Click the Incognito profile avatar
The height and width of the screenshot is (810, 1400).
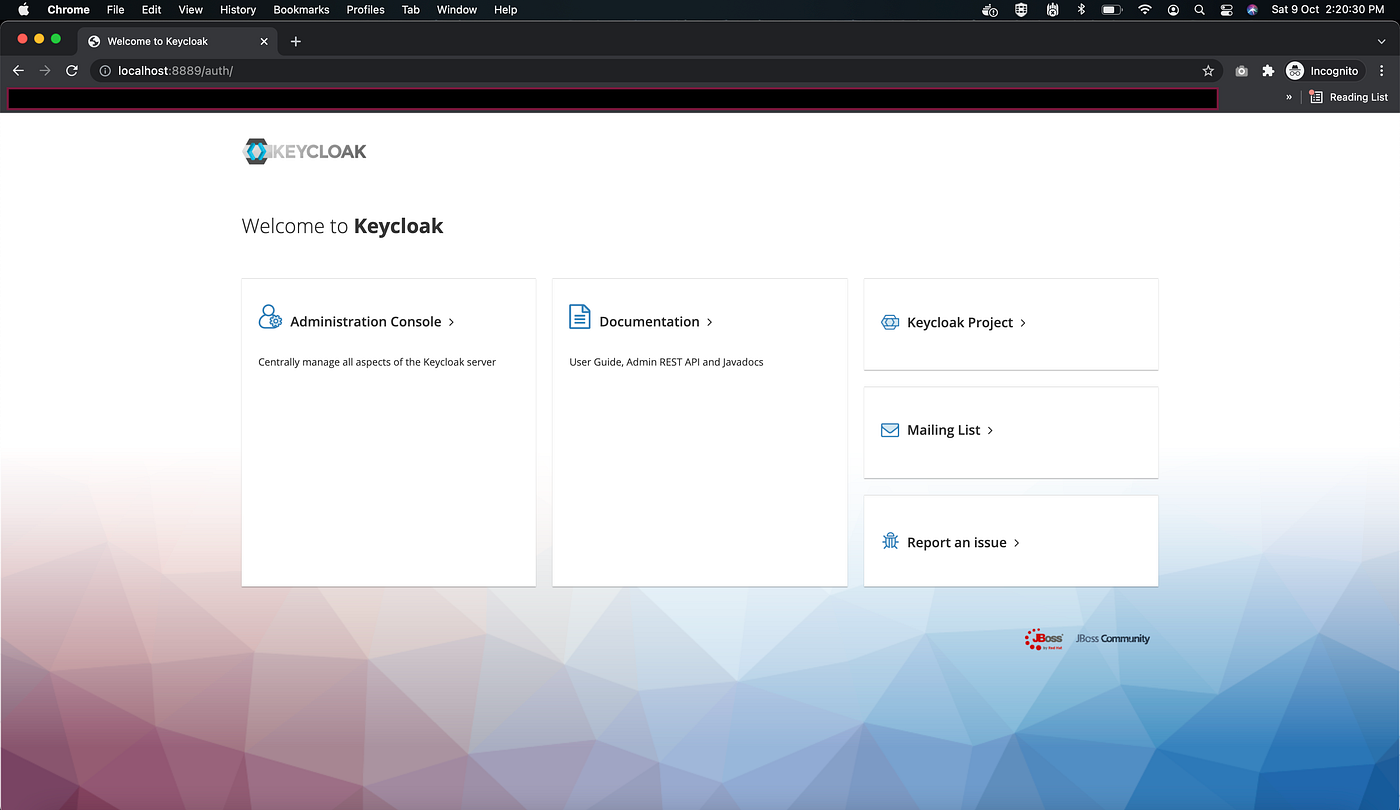[x=1294, y=70]
